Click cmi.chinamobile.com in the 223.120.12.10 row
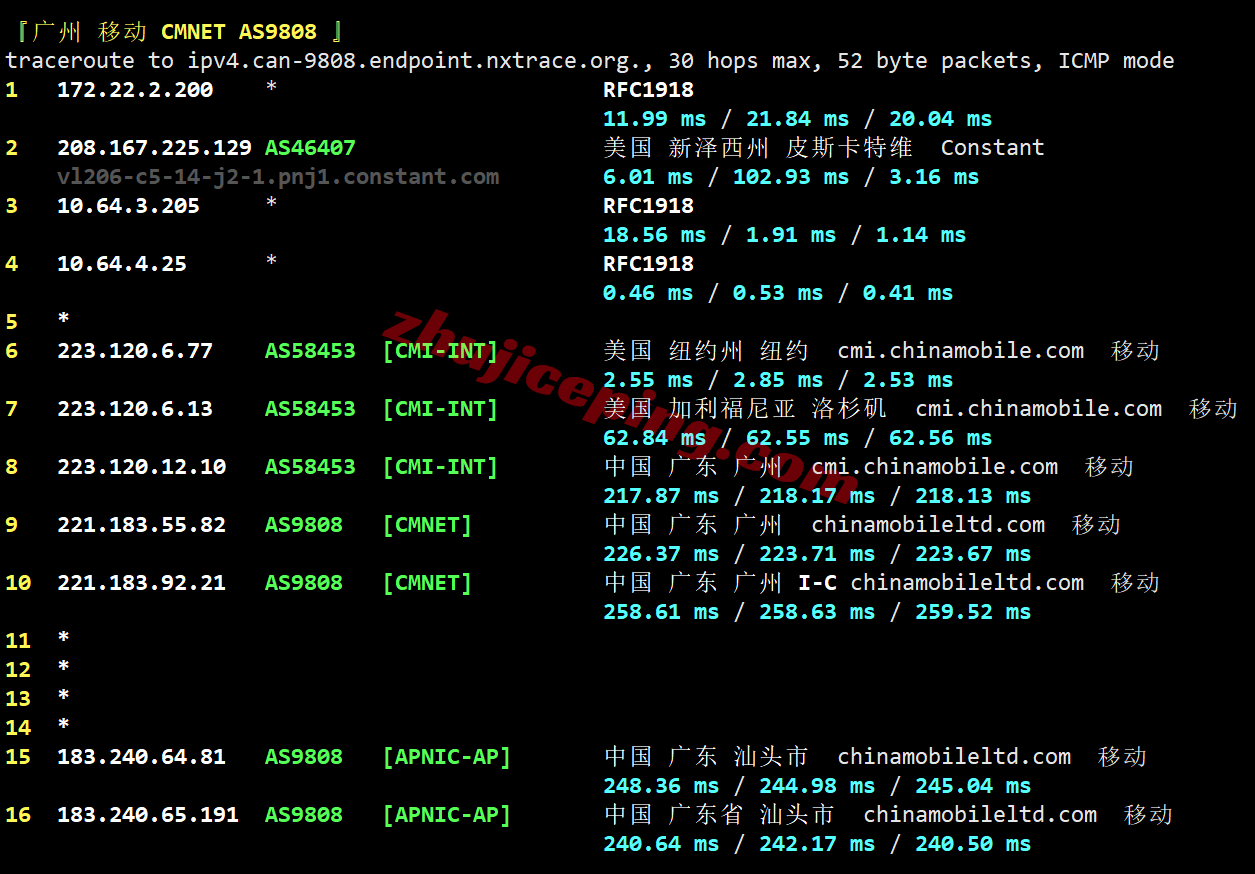 click(x=934, y=467)
